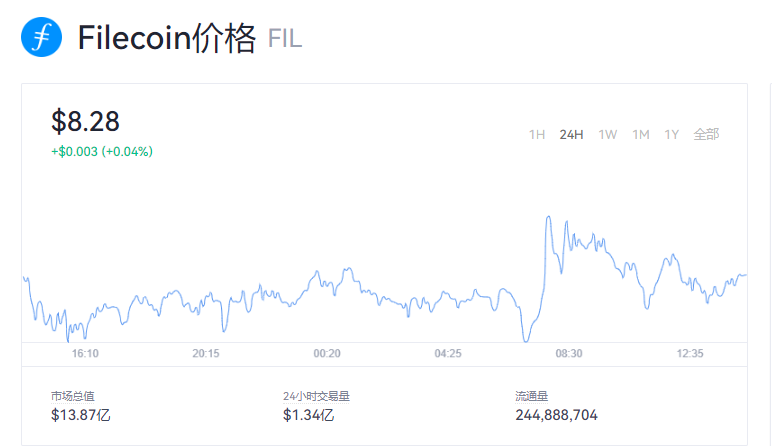772x446 pixels.
Task: Click the 00:20 time axis label
Action: coord(327,353)
